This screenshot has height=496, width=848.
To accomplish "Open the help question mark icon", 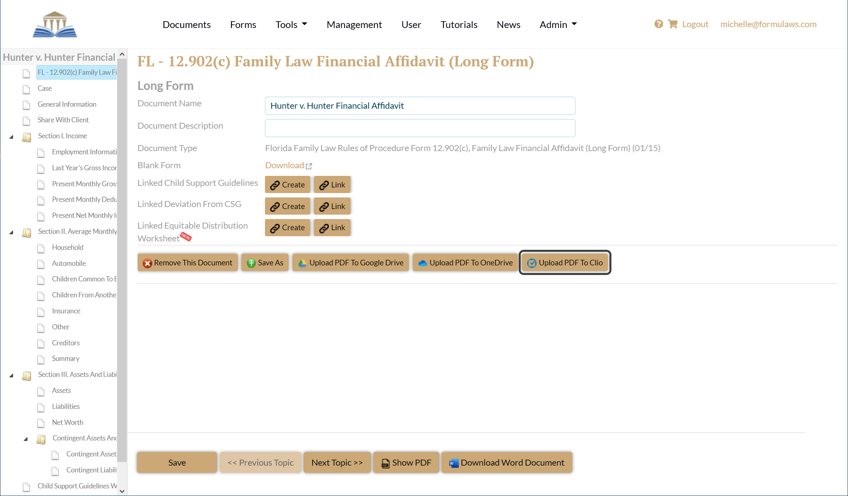I will tap(658, 24).
